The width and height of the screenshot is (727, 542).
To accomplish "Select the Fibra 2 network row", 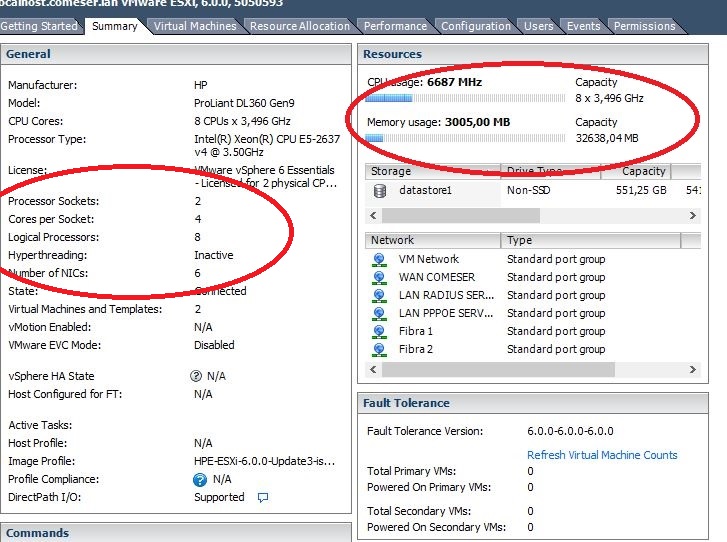I will coord(533,350).
